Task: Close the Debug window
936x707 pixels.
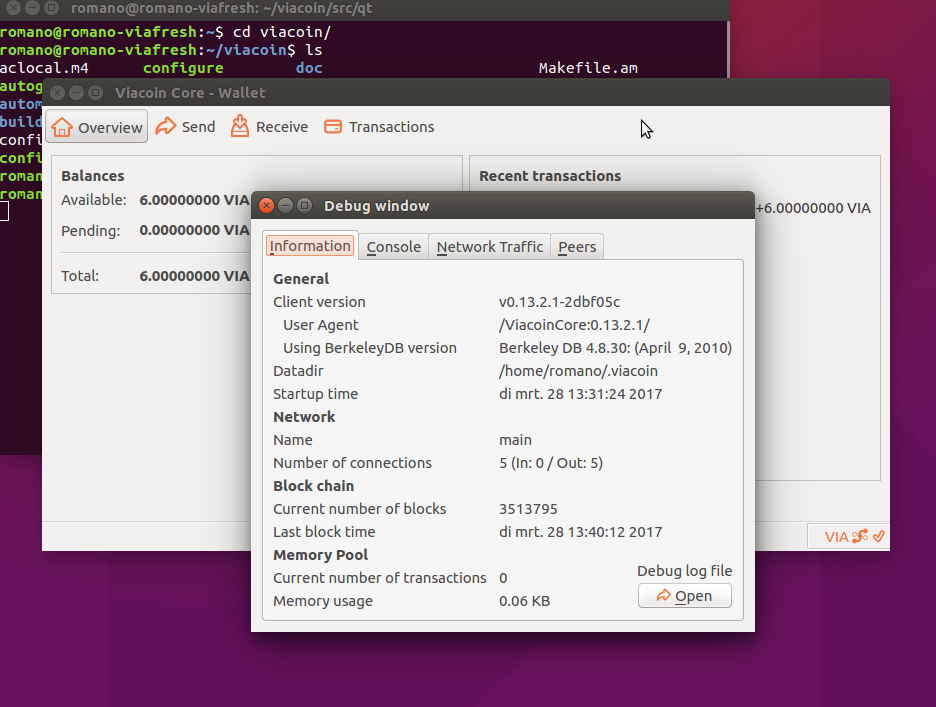Action: tap(267, 205)
